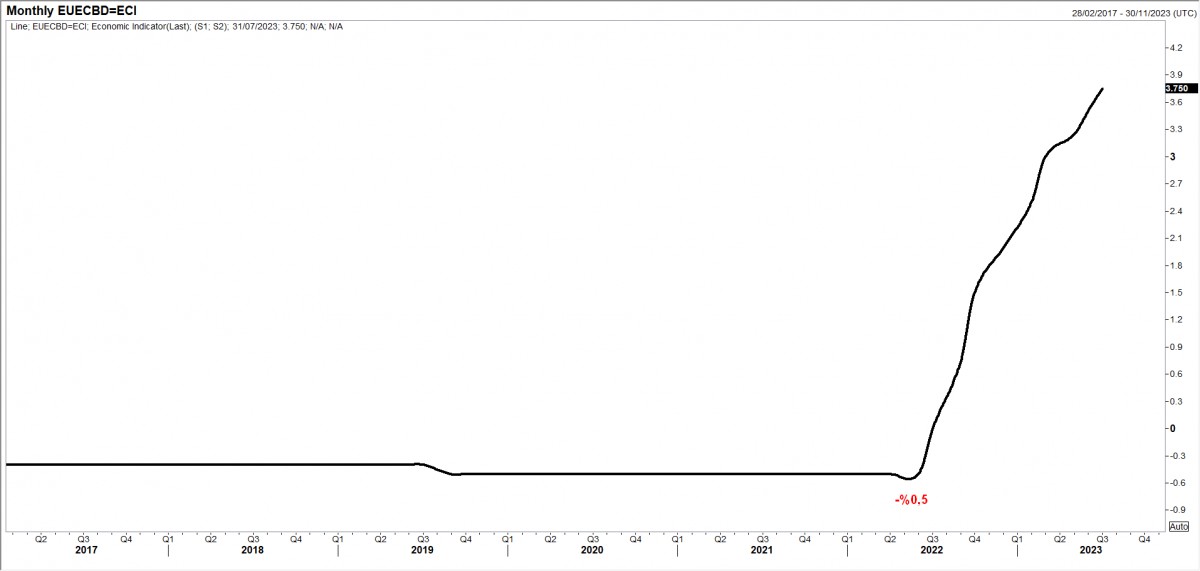Click the 0 level on price axis

coord(1172,428)
